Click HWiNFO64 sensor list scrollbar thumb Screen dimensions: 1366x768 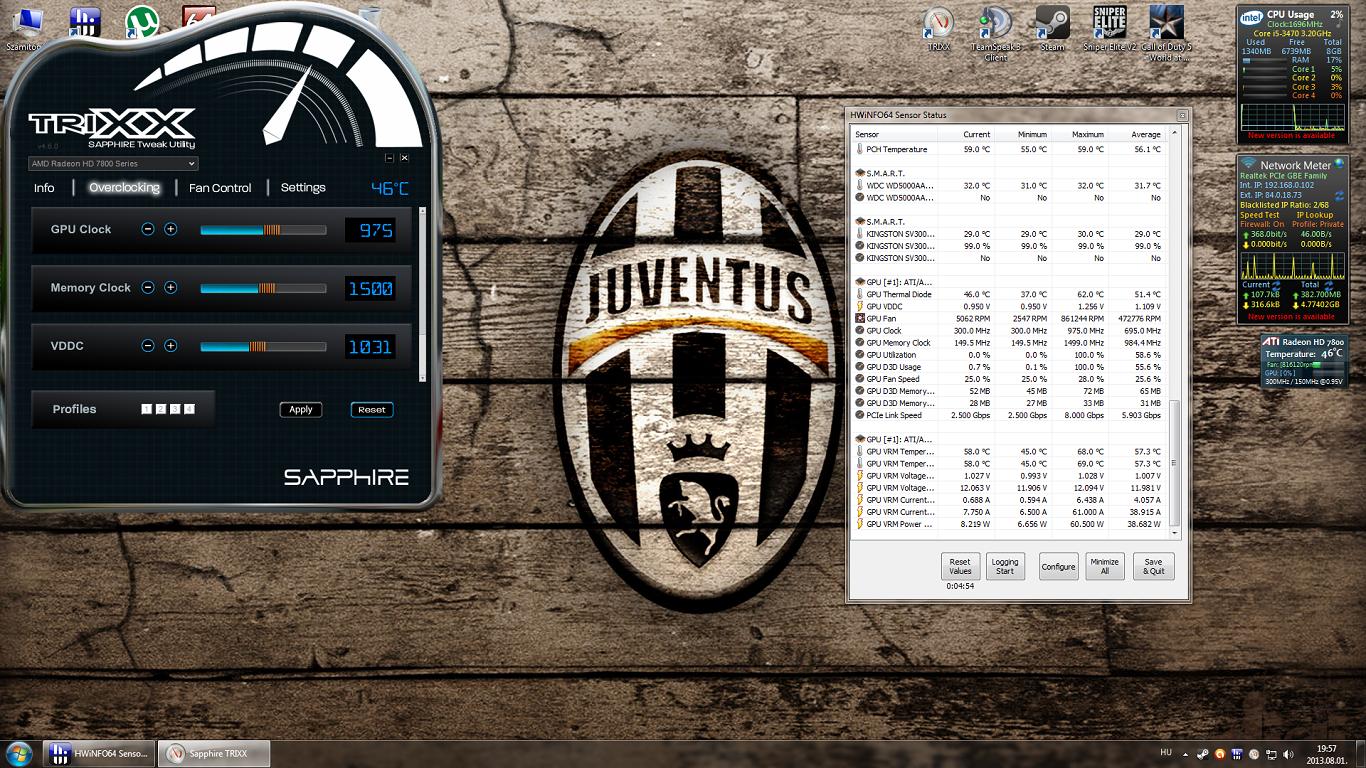point(1175,464)
